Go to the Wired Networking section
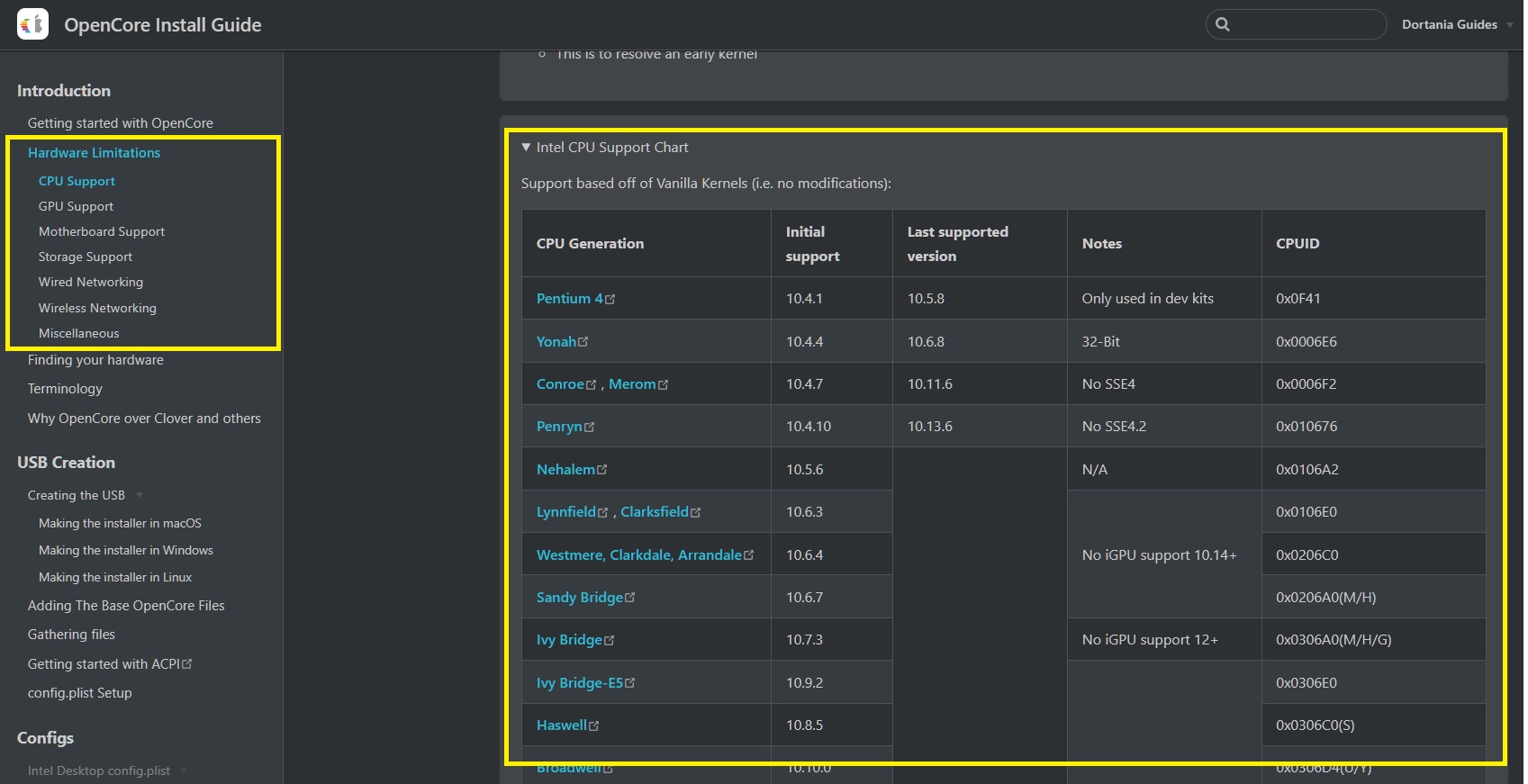The width and height of the screenshot is (1528, 784). [91, 282]
